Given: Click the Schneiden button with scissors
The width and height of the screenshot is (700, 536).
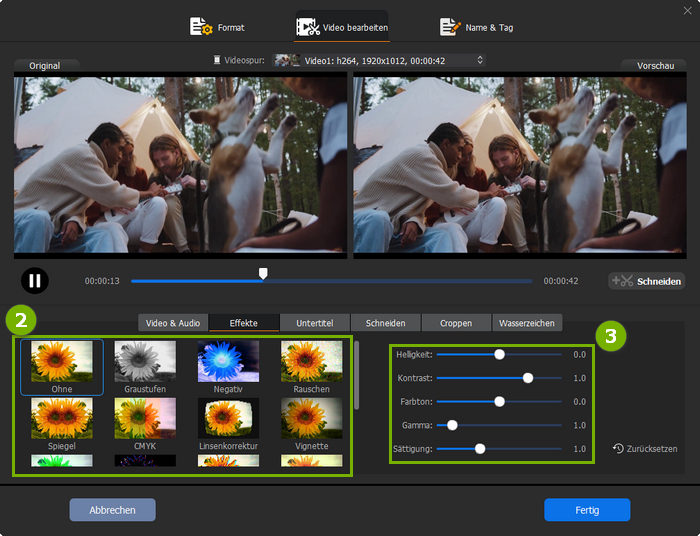Looking at the screenshot, I should (x=646, y=281).
